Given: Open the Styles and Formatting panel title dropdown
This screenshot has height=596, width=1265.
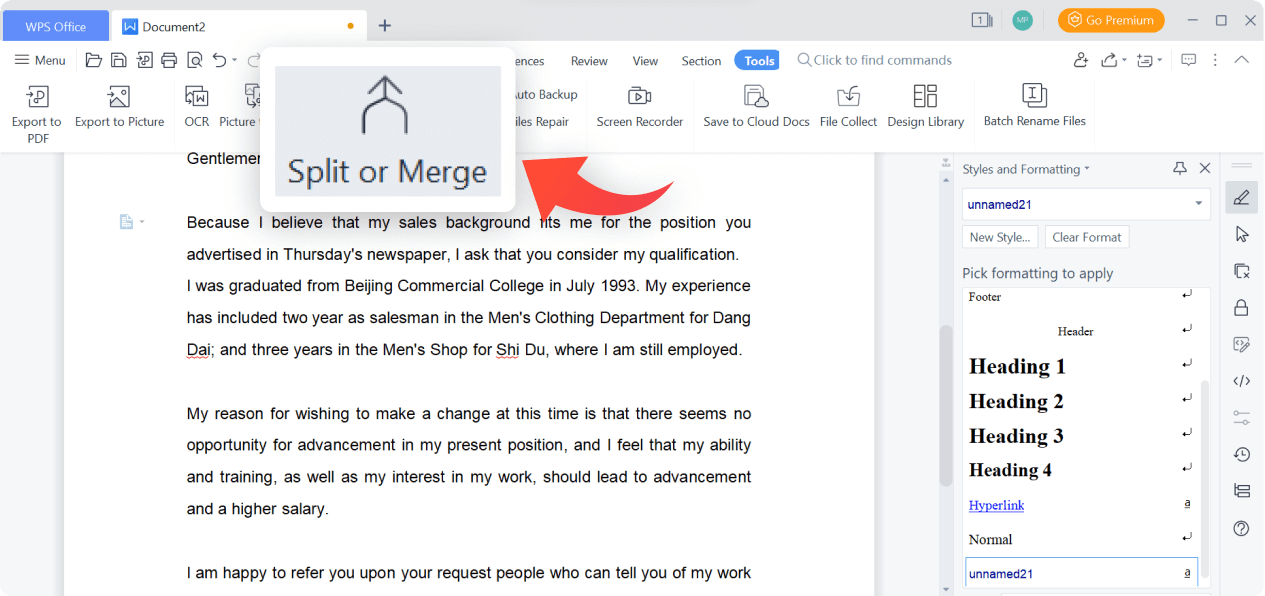Looking at the screenshot, I should [1087, 169].
